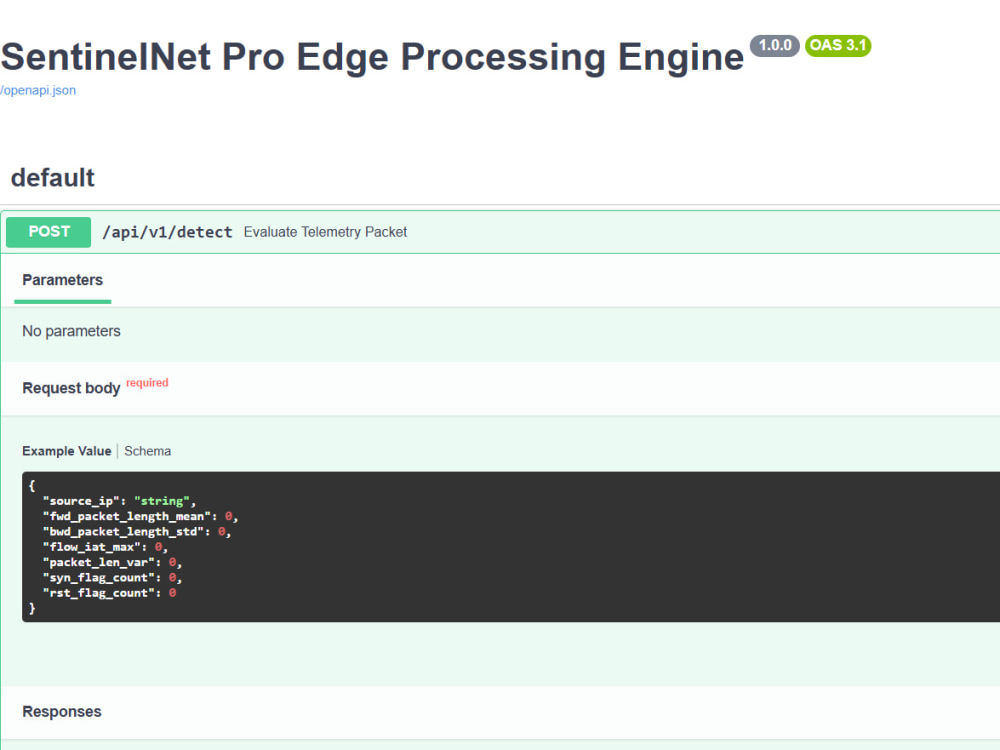Select the Example Value tab
Screen dimensions: 1000x750
pyautogui.click(x=67, y=451)
